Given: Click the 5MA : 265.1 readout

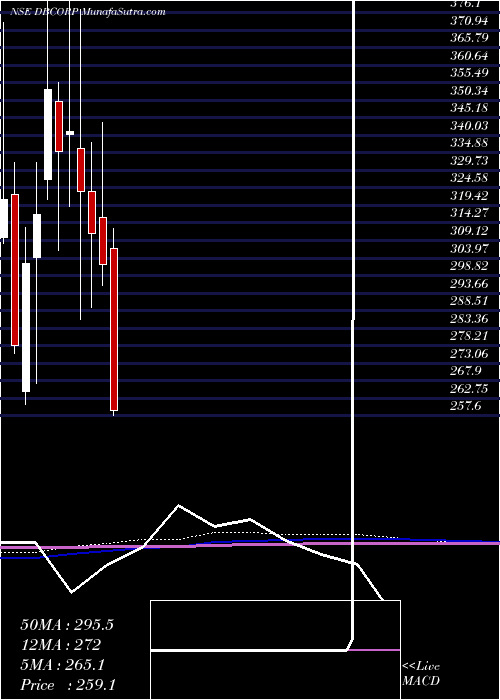Looking at the screenshot, I should (62, 665).
